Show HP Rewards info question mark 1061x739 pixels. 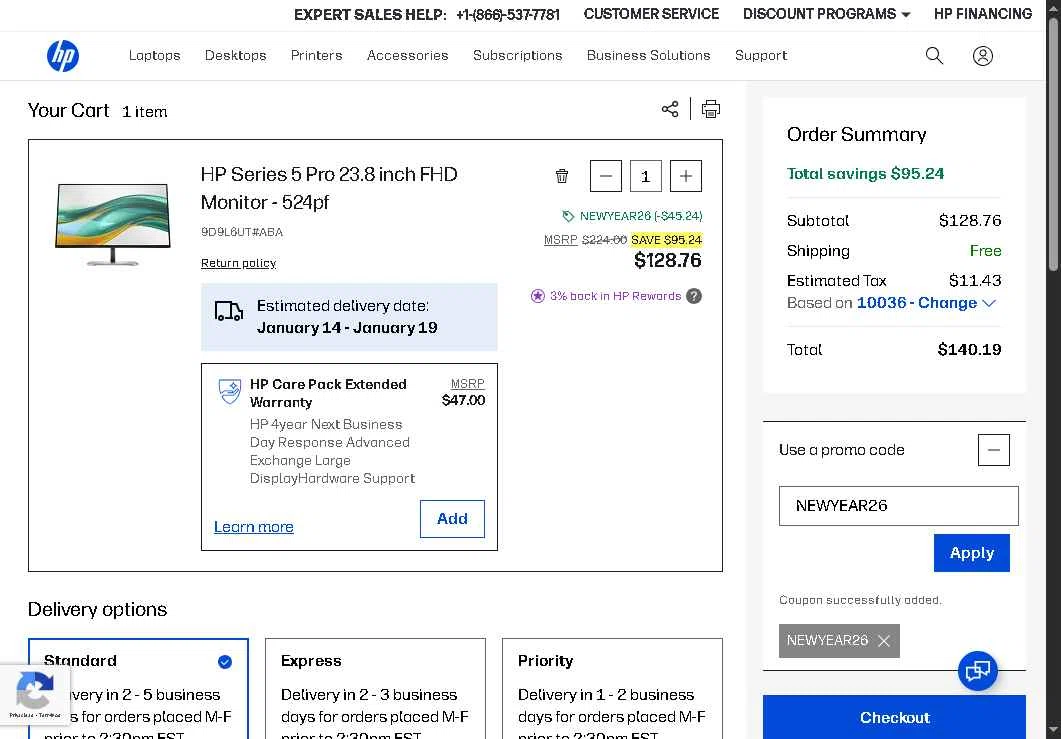(694, 296)
